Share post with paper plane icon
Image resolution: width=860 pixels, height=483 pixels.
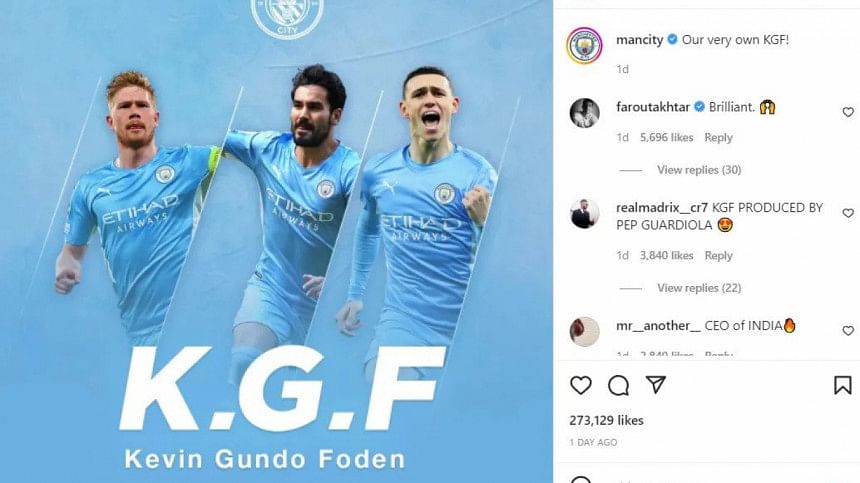pos(656,385)
